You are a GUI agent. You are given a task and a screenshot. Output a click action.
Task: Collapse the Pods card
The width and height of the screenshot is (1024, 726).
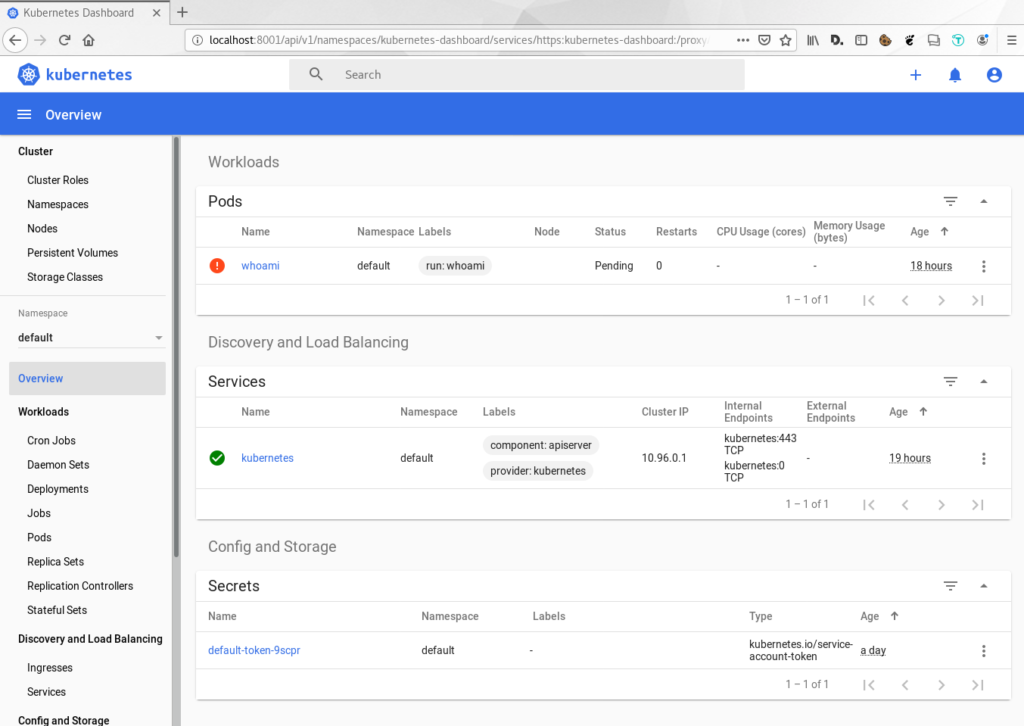(x=984, y=201)
